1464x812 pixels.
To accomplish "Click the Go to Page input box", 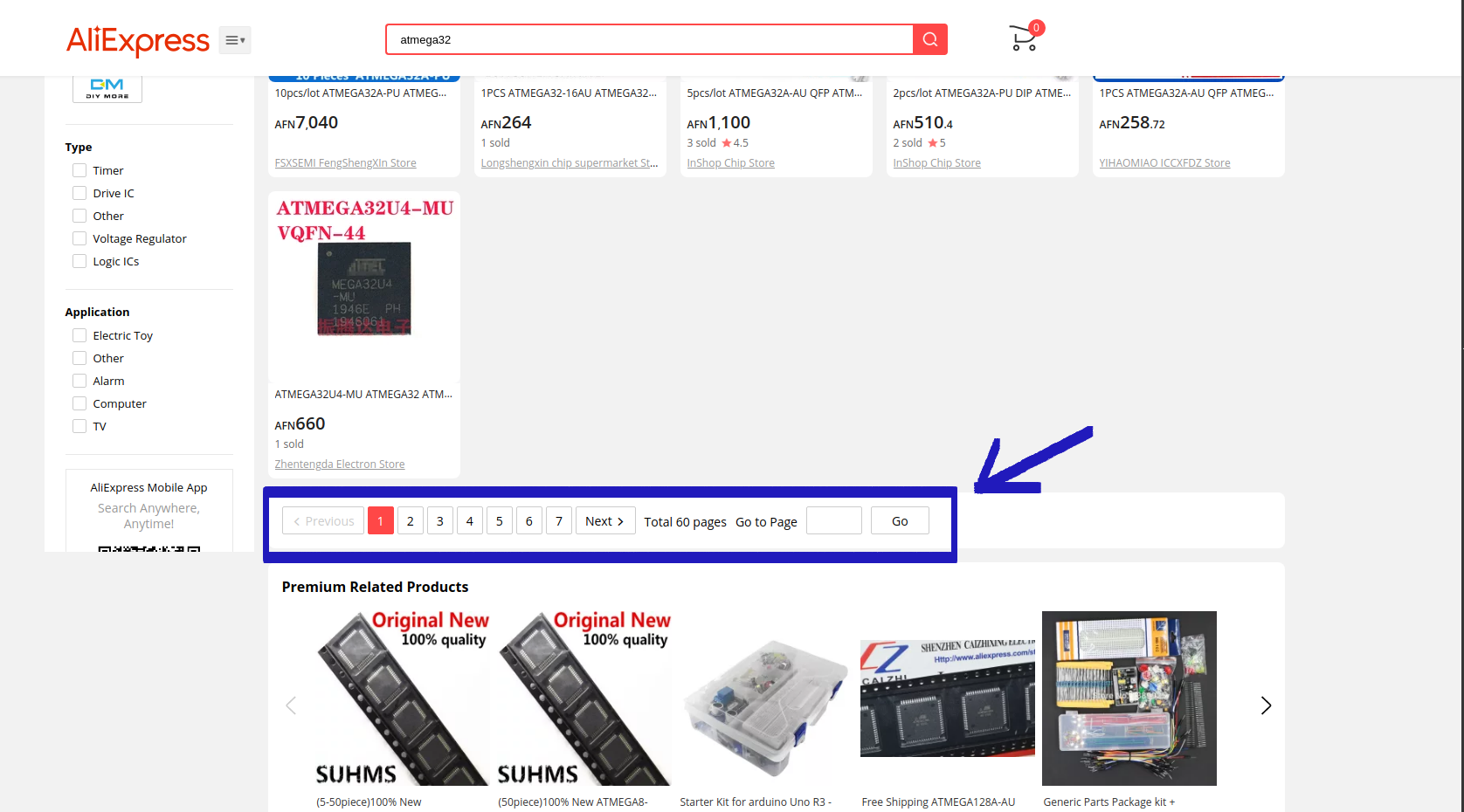I will point(834,521).
